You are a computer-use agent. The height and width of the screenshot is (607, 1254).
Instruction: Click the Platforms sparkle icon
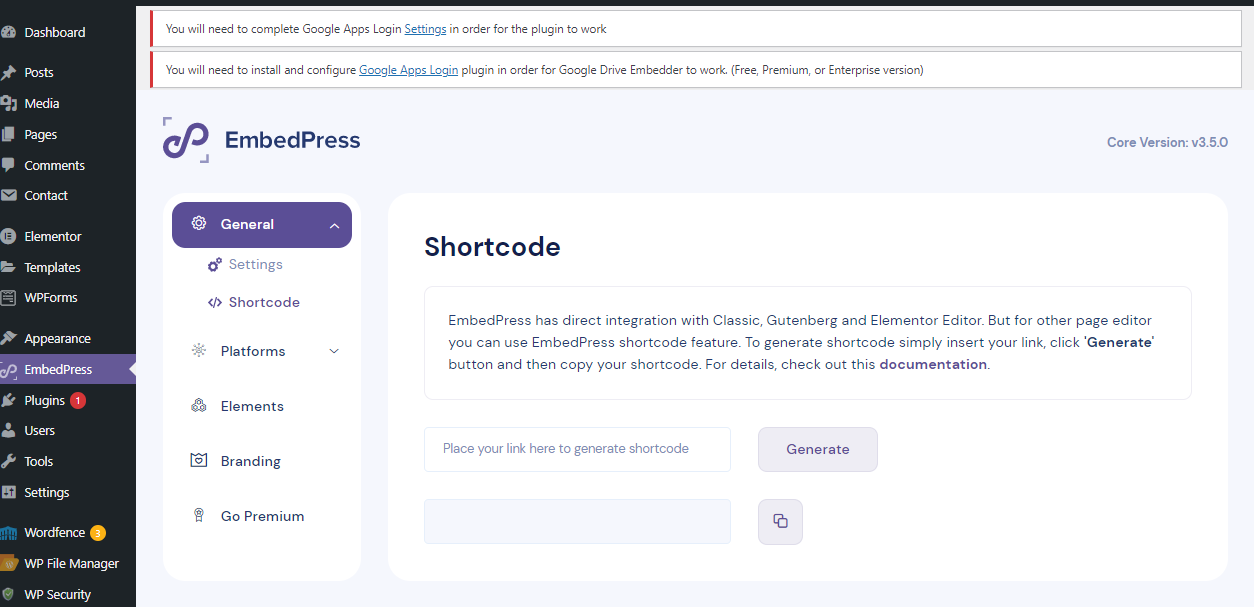click(199, 351)
